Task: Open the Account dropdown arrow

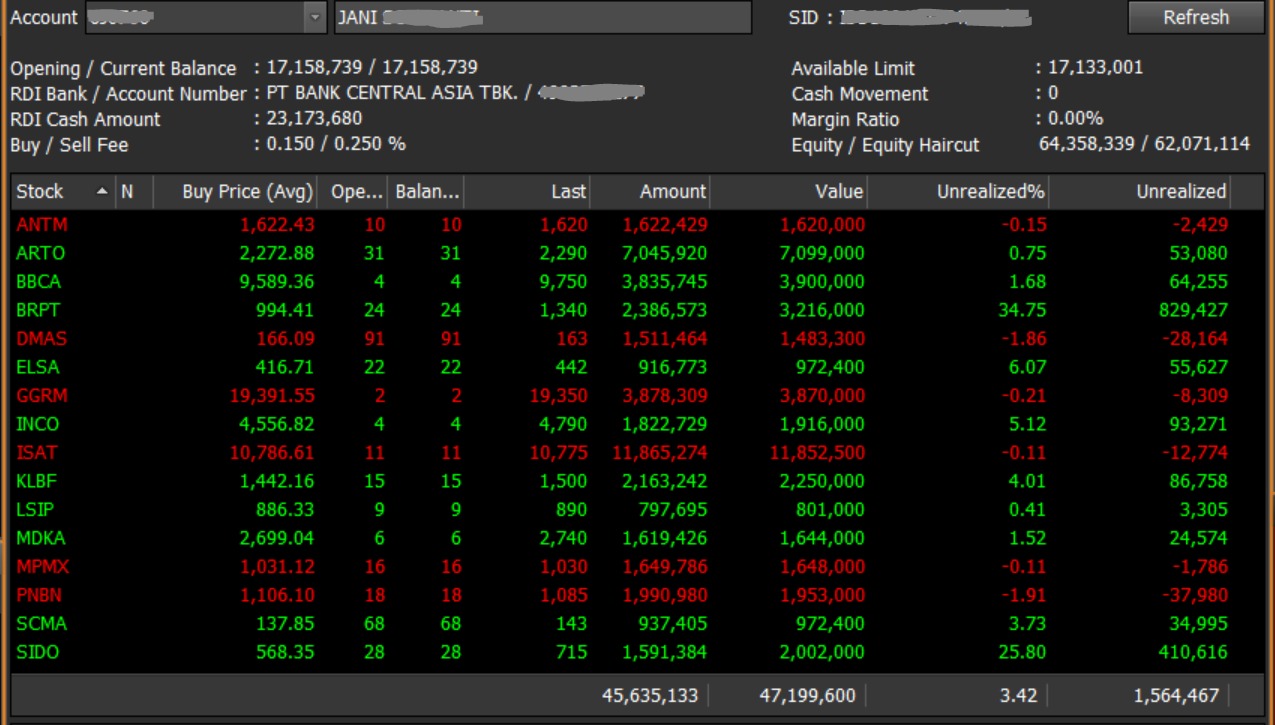Action: (x=315, y=17)
